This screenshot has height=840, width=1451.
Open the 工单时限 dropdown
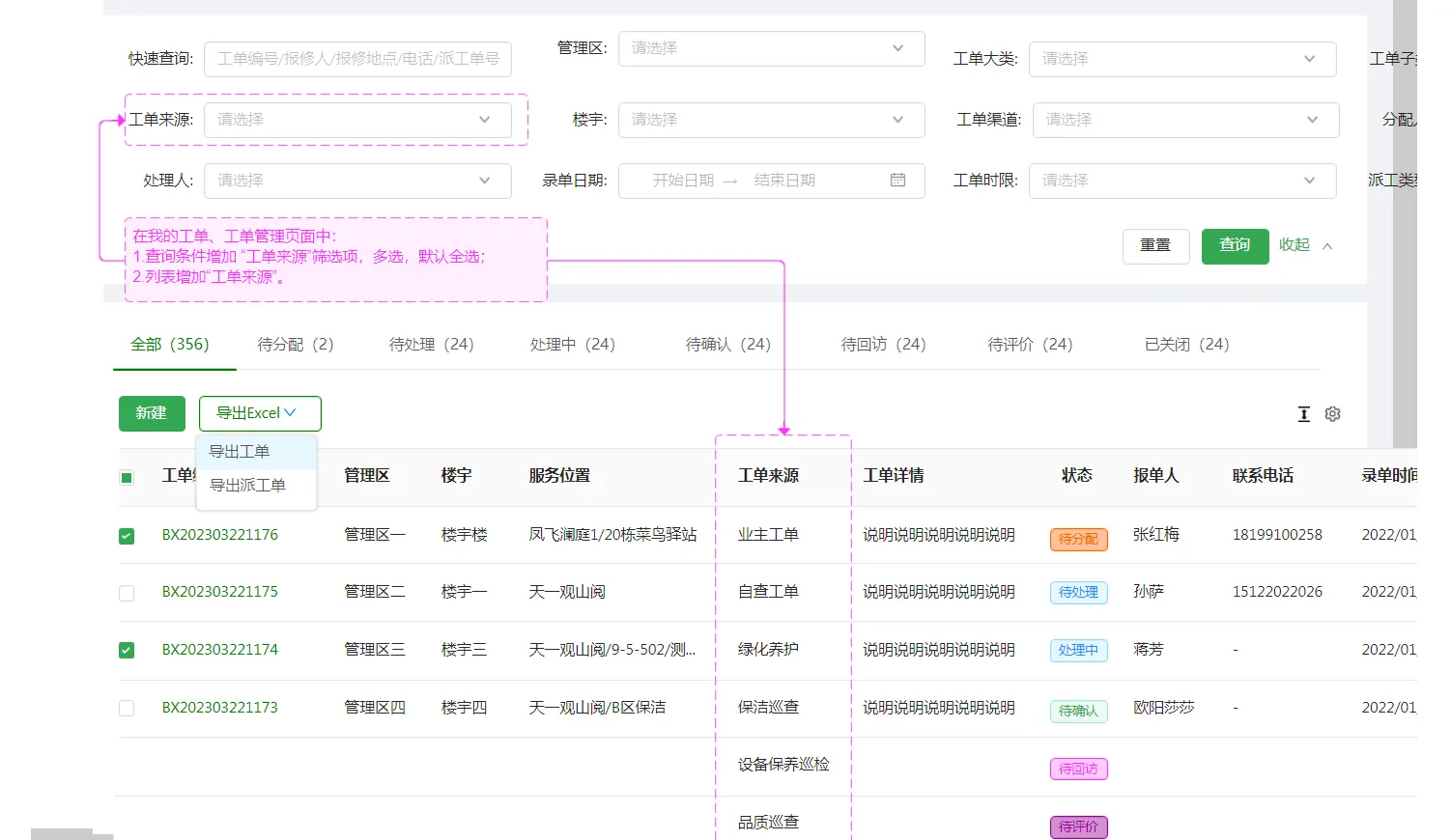pyautogui.click(x=1182, y=181)
